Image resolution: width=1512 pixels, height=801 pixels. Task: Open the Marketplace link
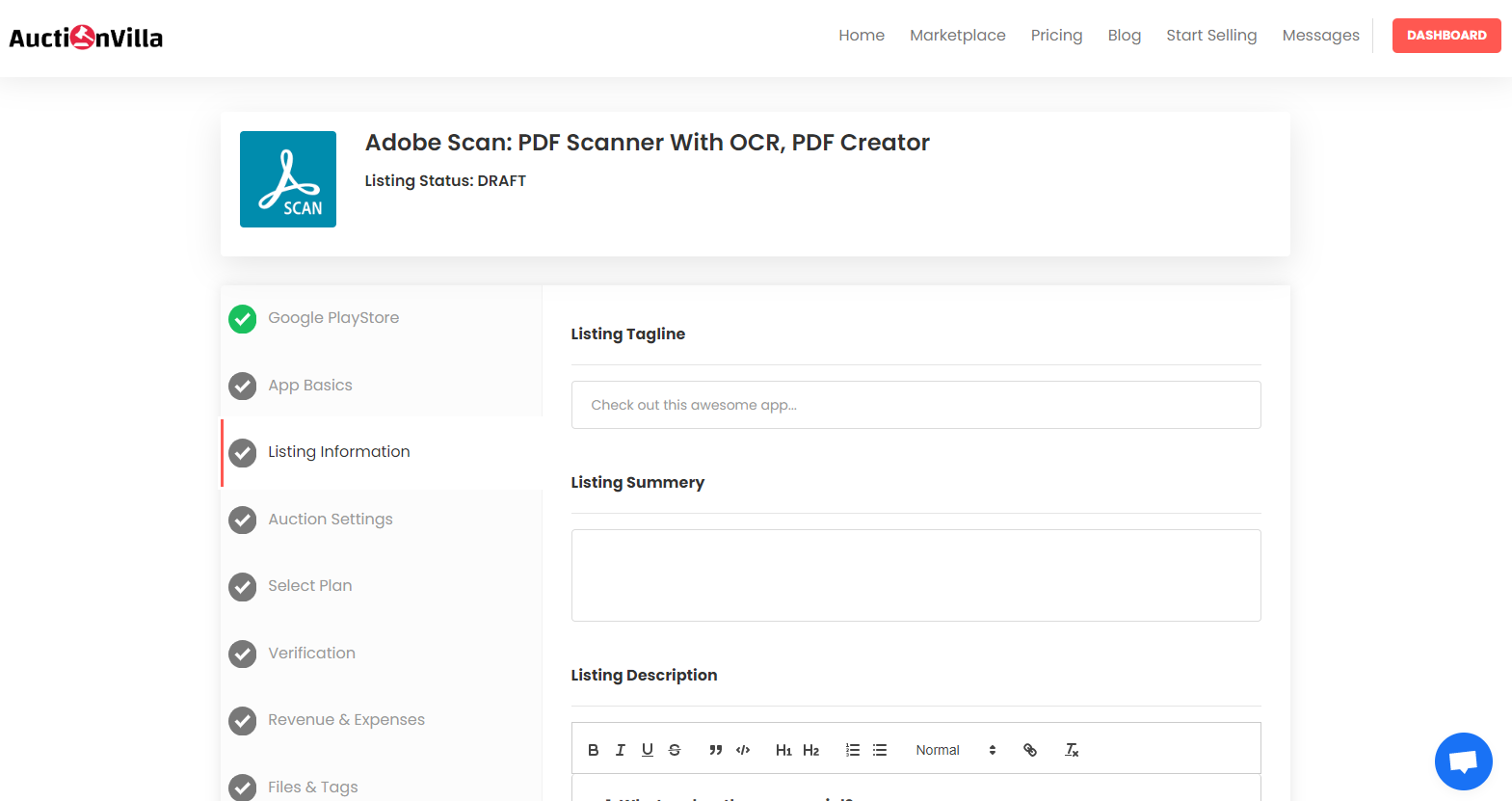958,36
